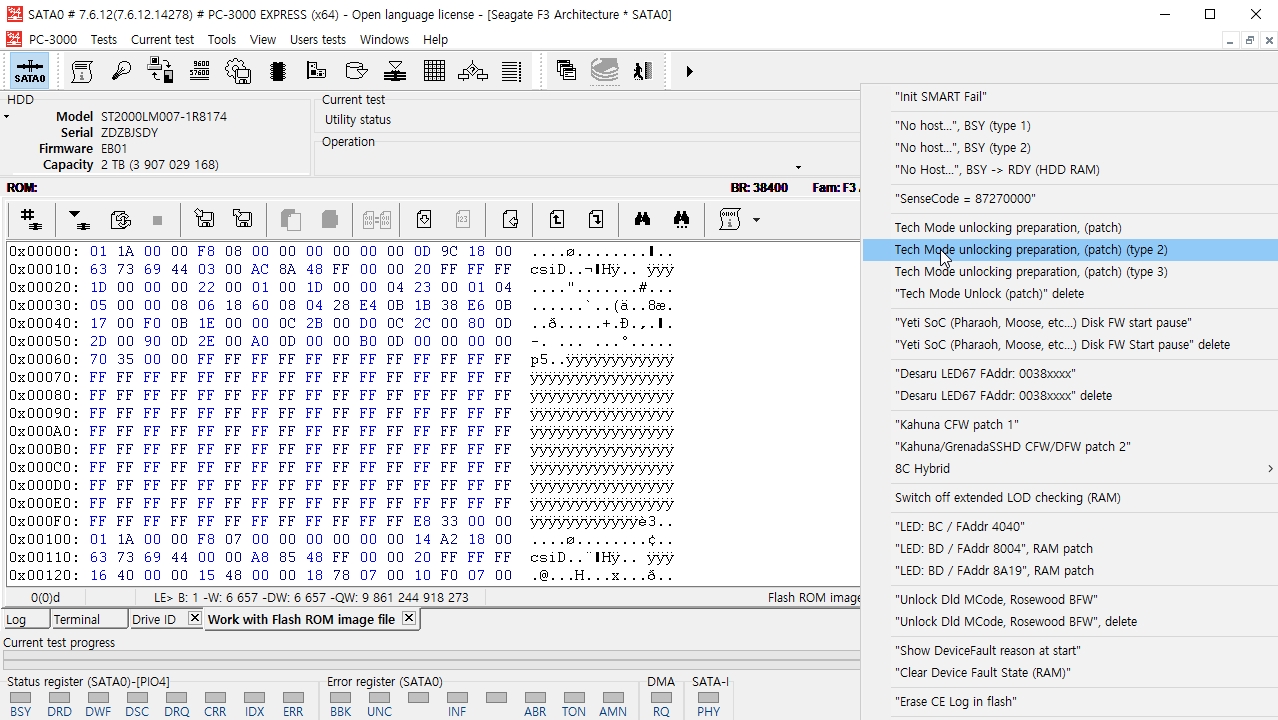This screenshot has width=1278, height=720.
Task: Click the chip ROM icon in toolbar
Action: click(x=278, y=71)
